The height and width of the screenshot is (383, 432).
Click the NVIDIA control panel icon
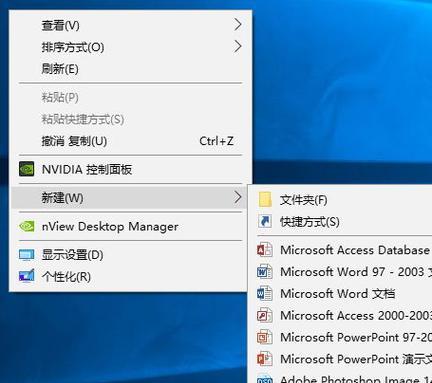[26, 169]
